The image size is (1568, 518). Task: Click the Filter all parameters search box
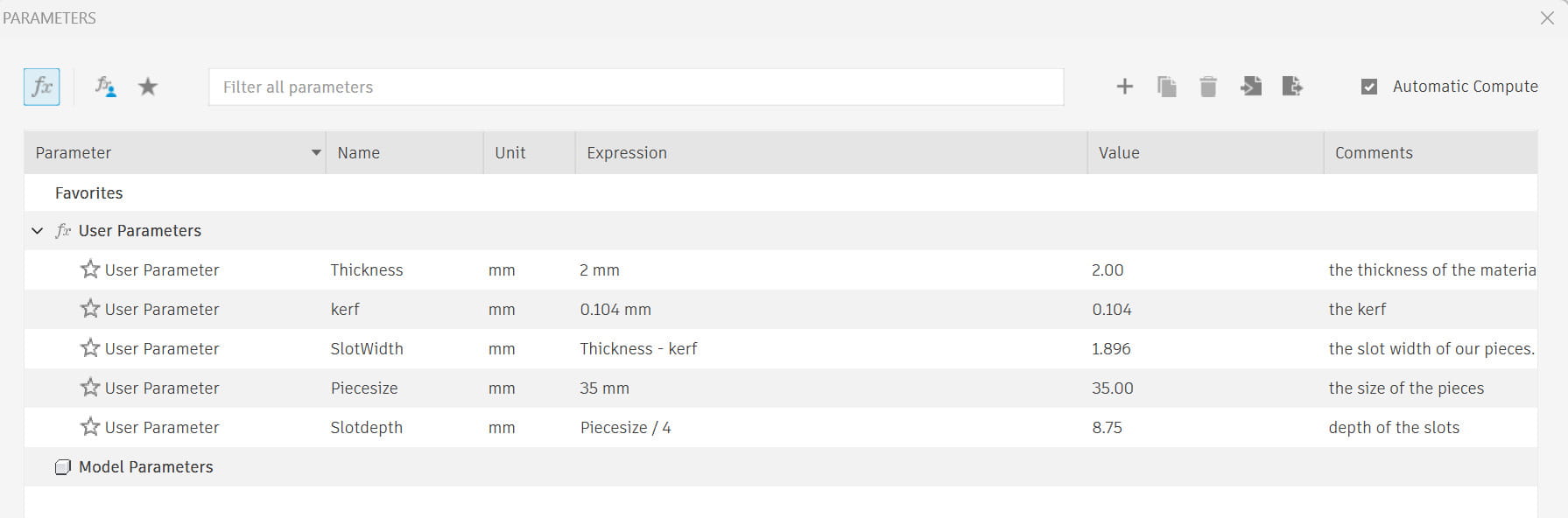coord(636,87)
